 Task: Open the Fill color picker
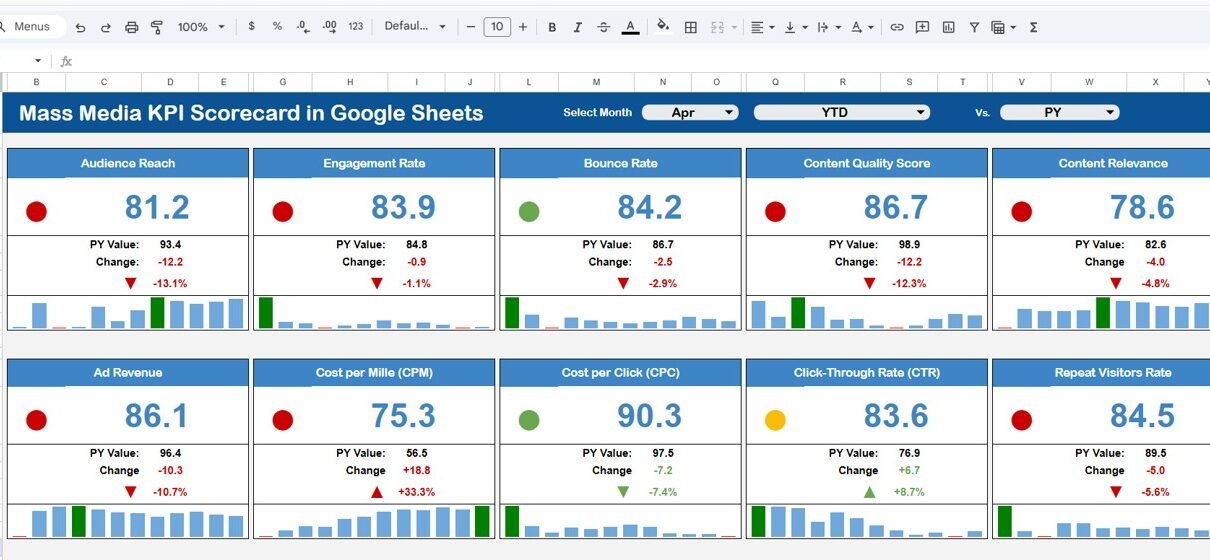(x=663, y=27)
